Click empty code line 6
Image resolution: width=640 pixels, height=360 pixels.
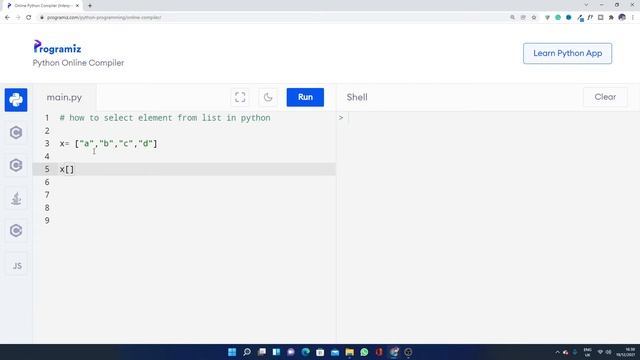pyautogui.click(x=184, y=182)
